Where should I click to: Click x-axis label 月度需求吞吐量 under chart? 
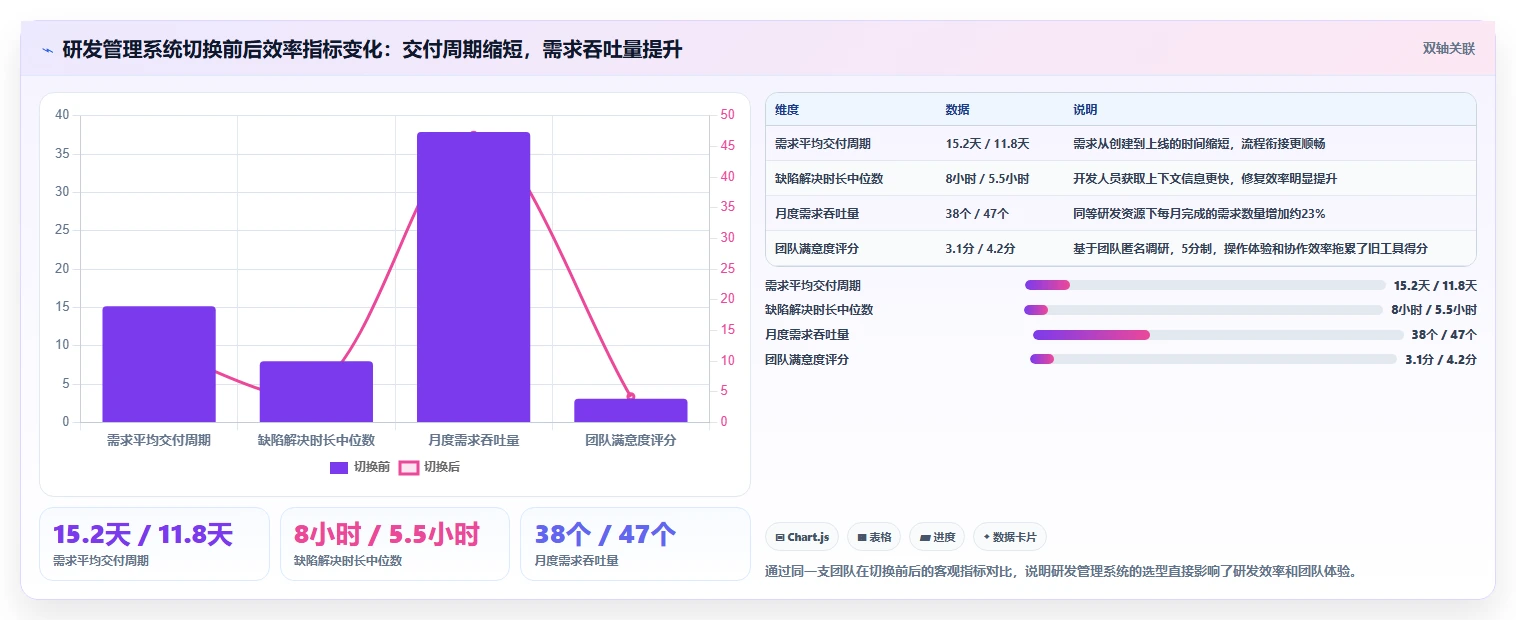[x=473, y=440]
